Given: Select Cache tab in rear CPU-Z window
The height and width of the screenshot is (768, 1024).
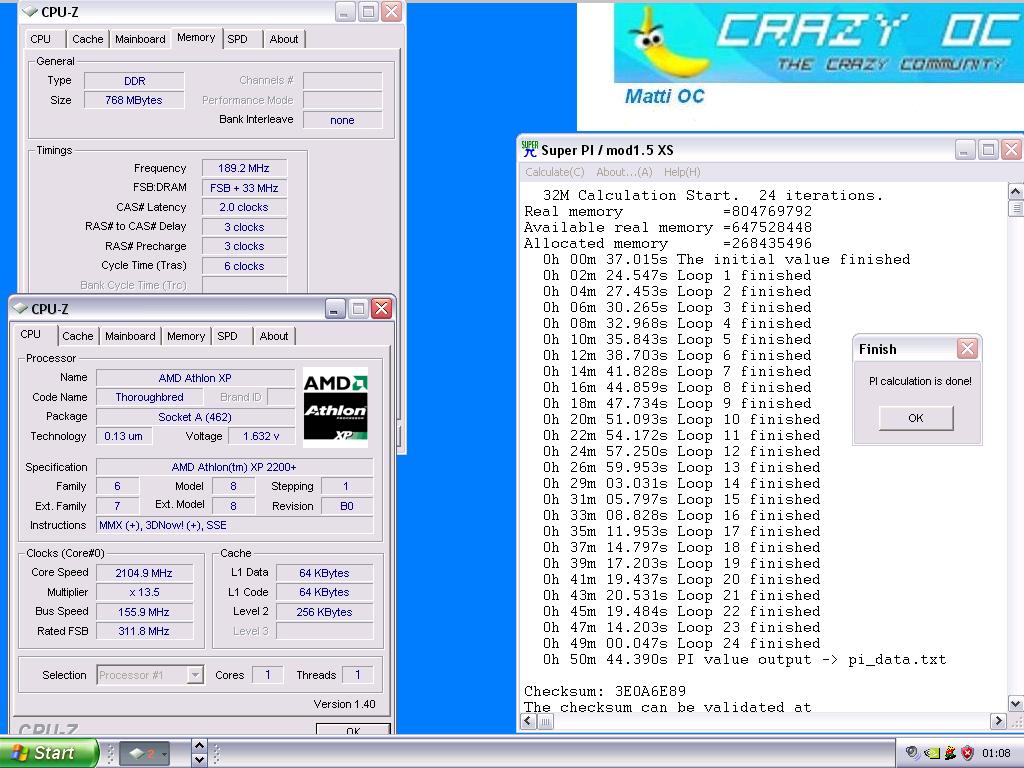Looking at the screenshot, I should (x=88, y=39).
